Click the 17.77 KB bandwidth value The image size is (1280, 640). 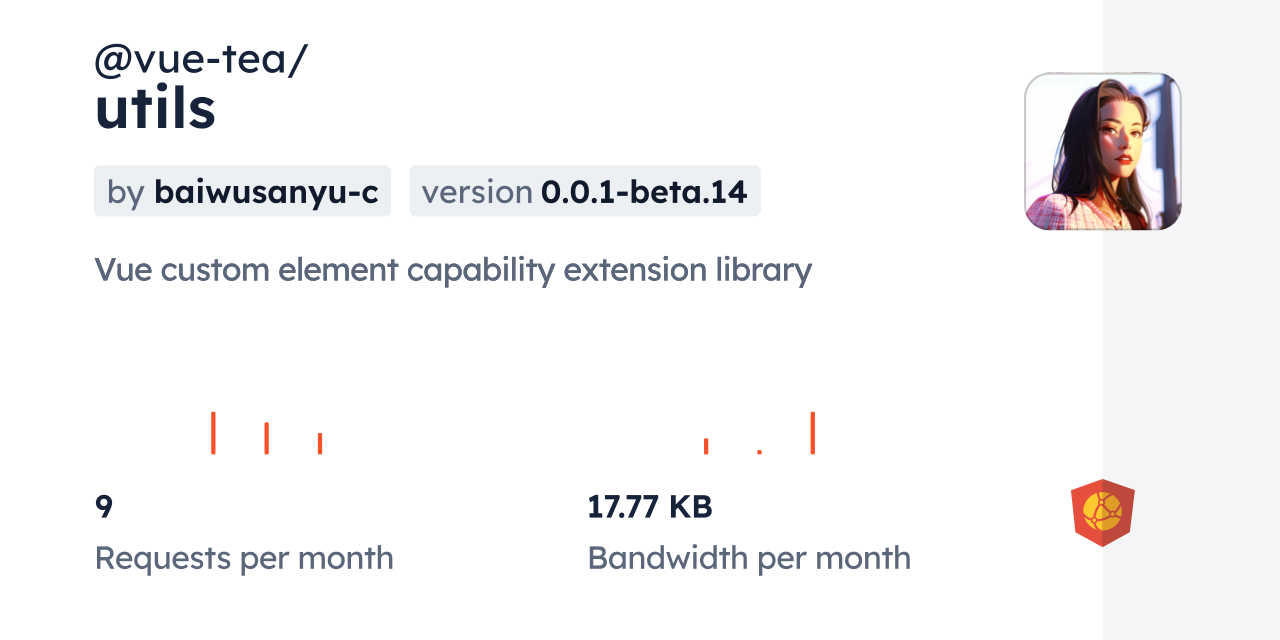650,507
